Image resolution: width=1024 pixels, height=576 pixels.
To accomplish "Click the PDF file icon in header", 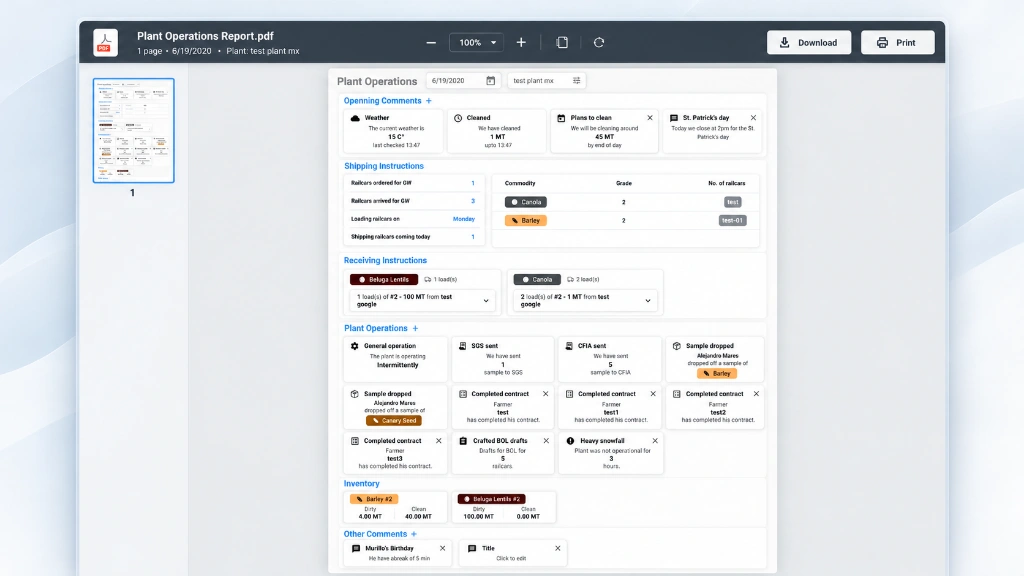I will pyautogui.click(x=105, y=42).
